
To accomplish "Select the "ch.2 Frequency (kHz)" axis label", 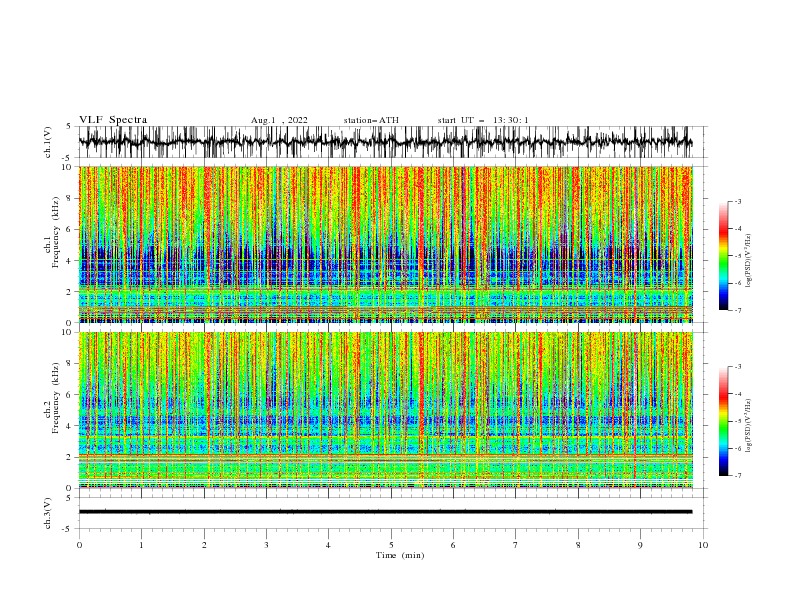I will (52, 397).
